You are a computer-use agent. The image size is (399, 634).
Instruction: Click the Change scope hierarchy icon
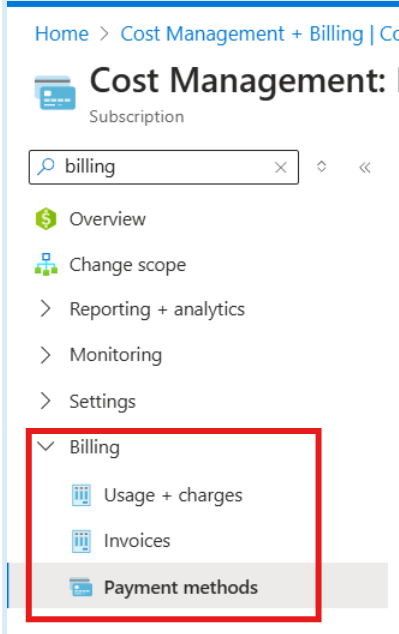point(46,264)
